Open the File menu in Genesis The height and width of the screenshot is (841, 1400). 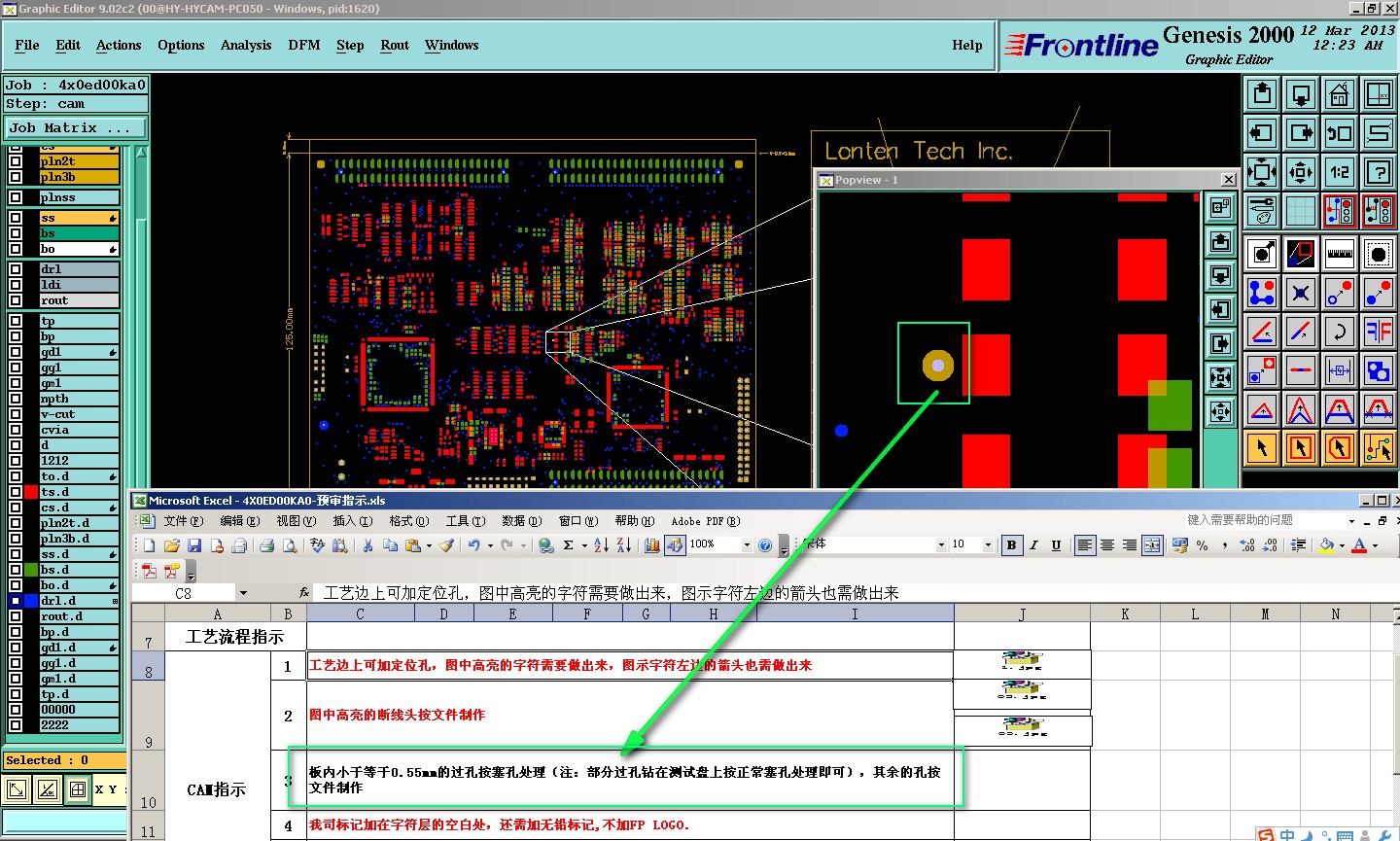[27, 45]
